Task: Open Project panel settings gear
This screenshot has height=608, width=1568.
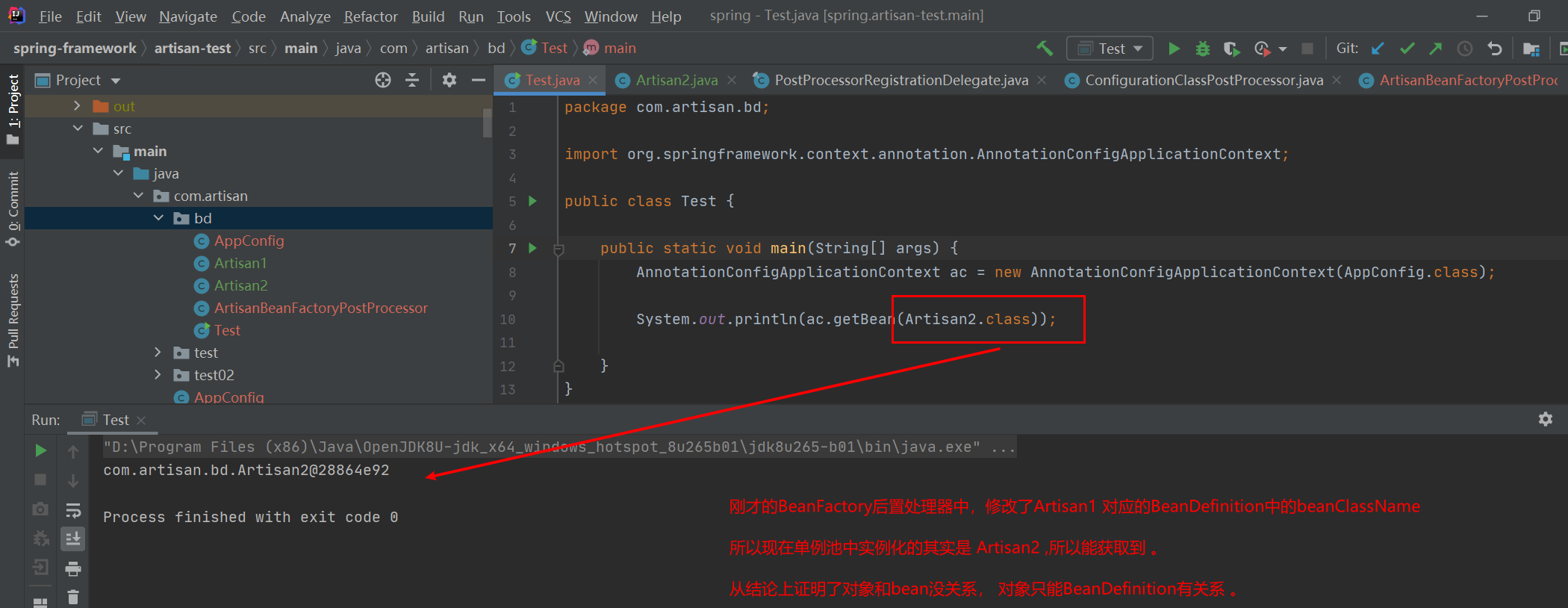Action: point(449,80)
